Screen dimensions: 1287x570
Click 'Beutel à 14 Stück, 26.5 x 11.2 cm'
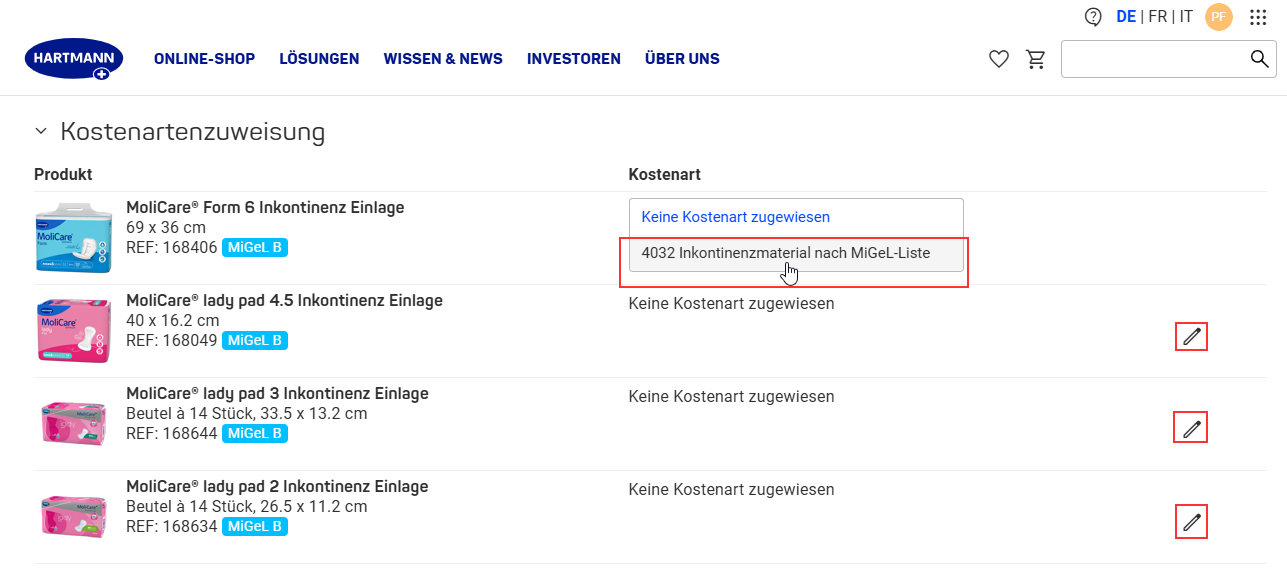click(x=246, y=507)
